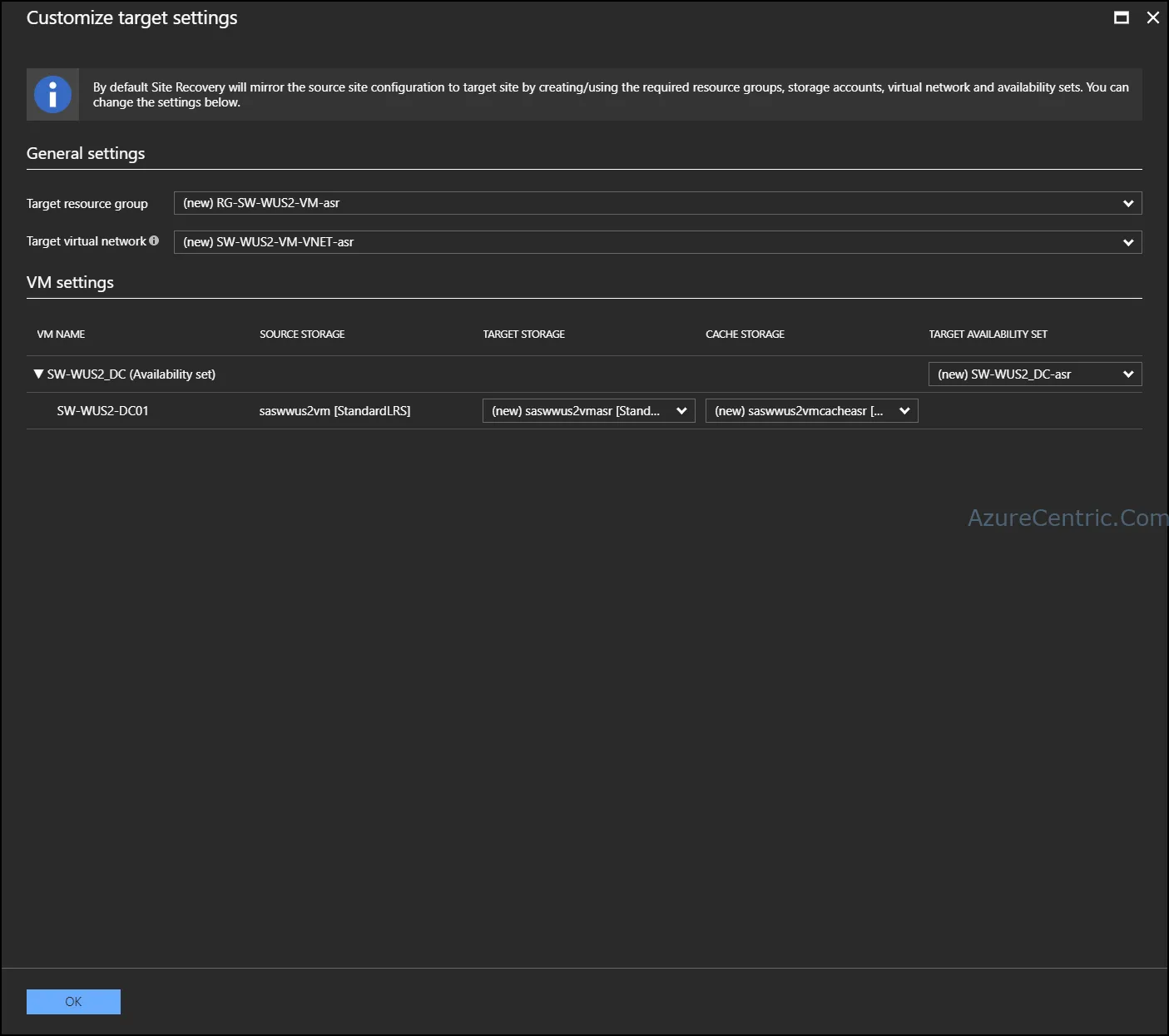Open the Target virtual network dropdown

657,242
